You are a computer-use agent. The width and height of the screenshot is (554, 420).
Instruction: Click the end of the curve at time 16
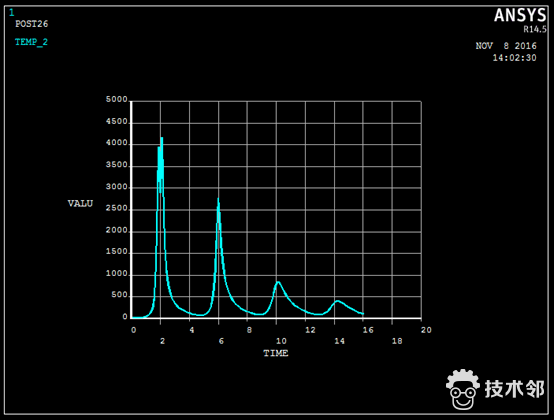coord(363,313)
